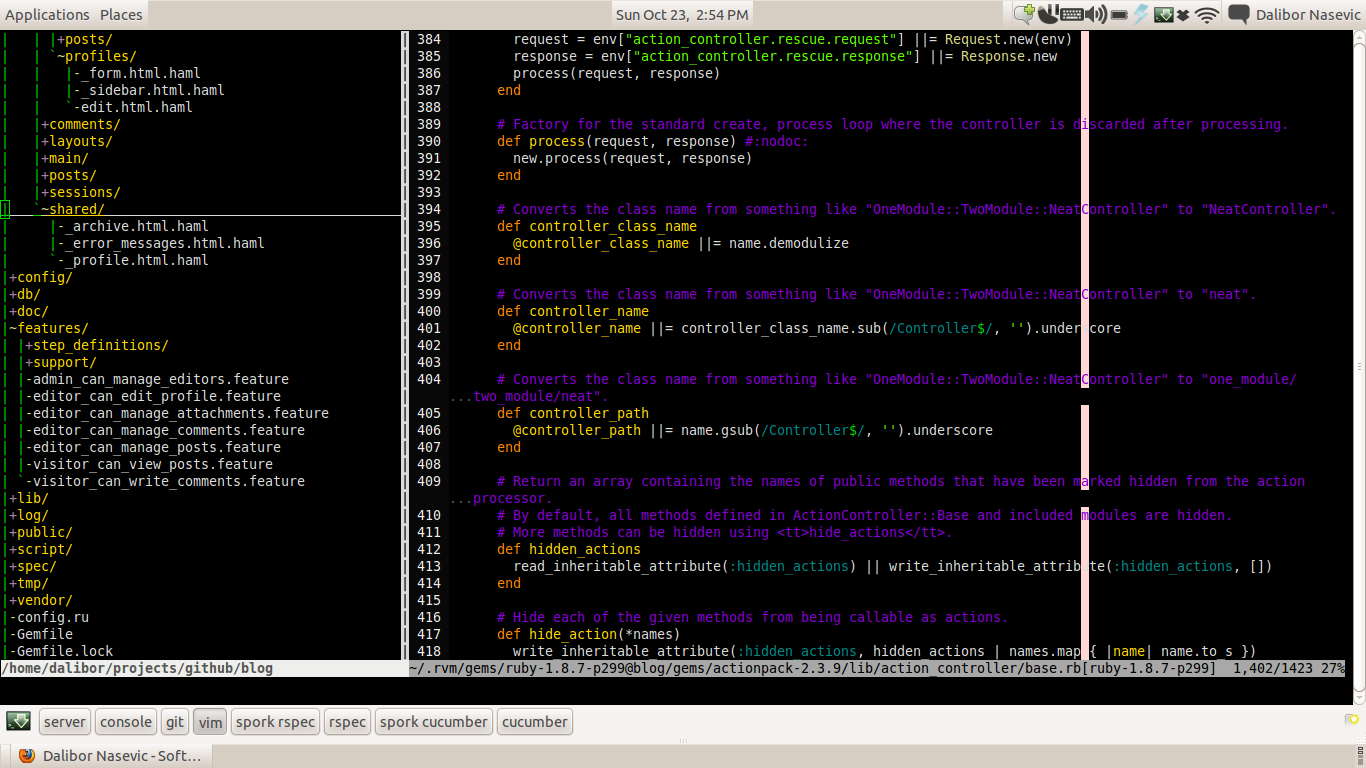
Task: Open Dalibor Nasevic user menu
Action: [1308, 14]
